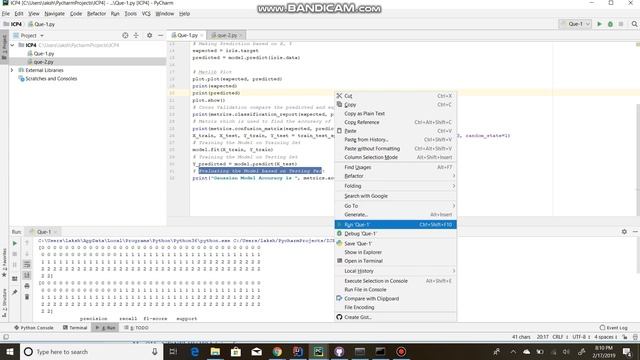
Task: Open the Python Console tool window
Action: pyautogui.click(x=34, y=328)
